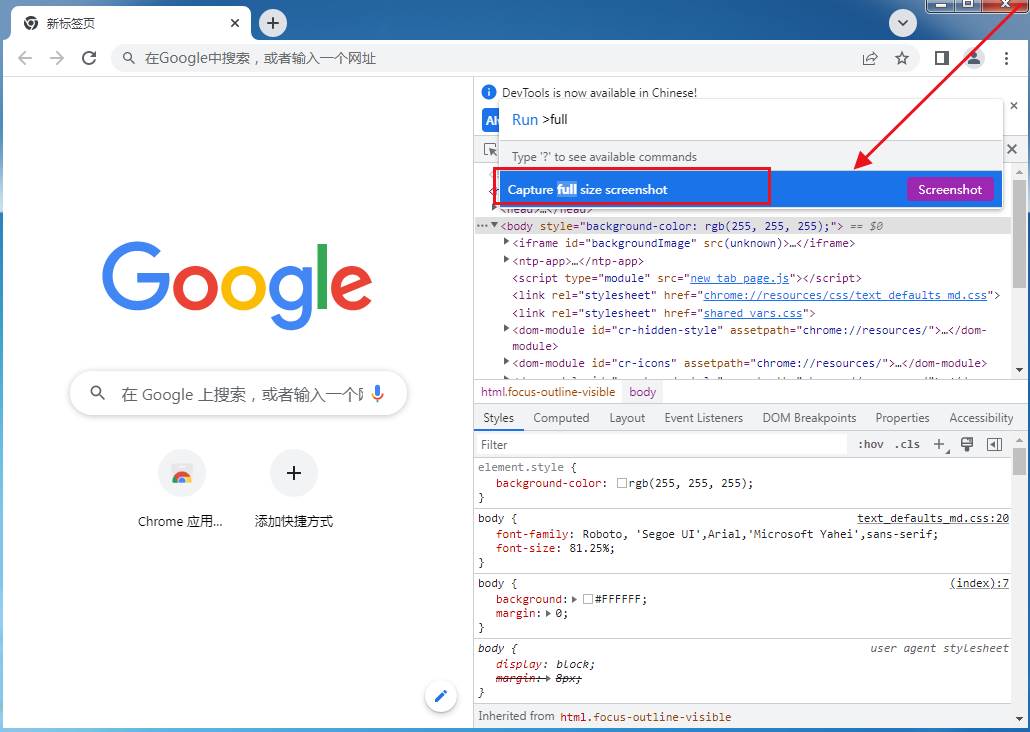This screenshot has width=1030, height=732.
Task: Close the DevTools Chinese language notice
Action: click(1014, 106)
